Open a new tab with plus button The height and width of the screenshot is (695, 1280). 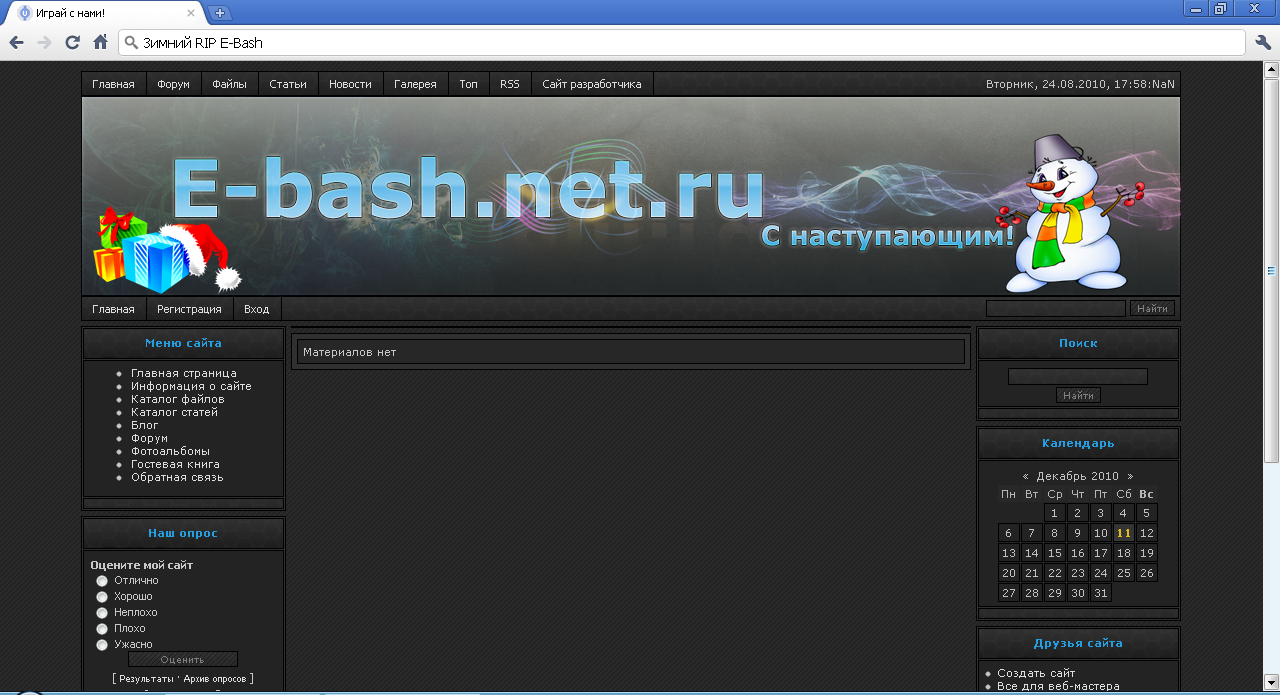[x=220, y=13]
